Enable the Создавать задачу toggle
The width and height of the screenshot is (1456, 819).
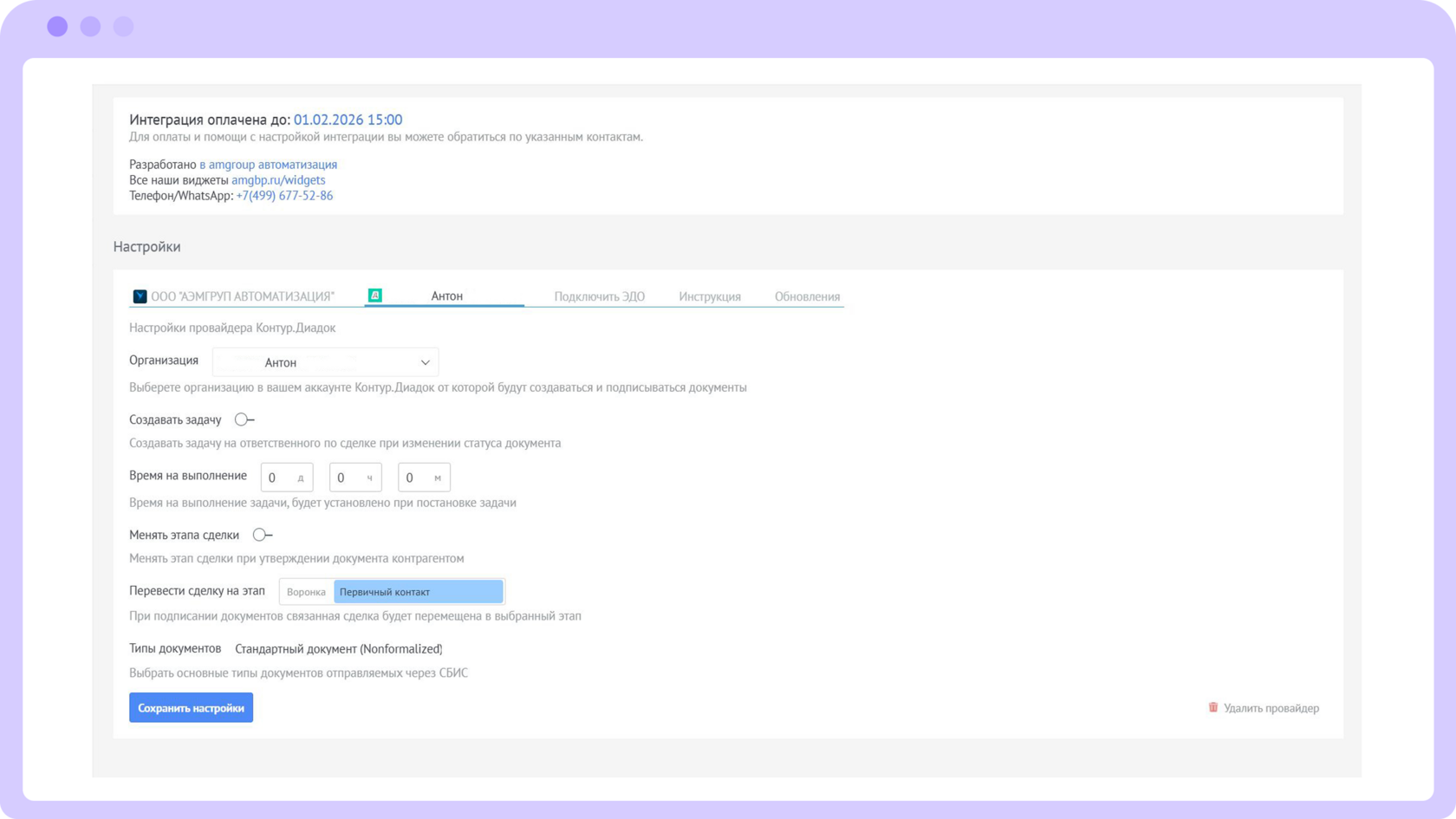[244, 419]
